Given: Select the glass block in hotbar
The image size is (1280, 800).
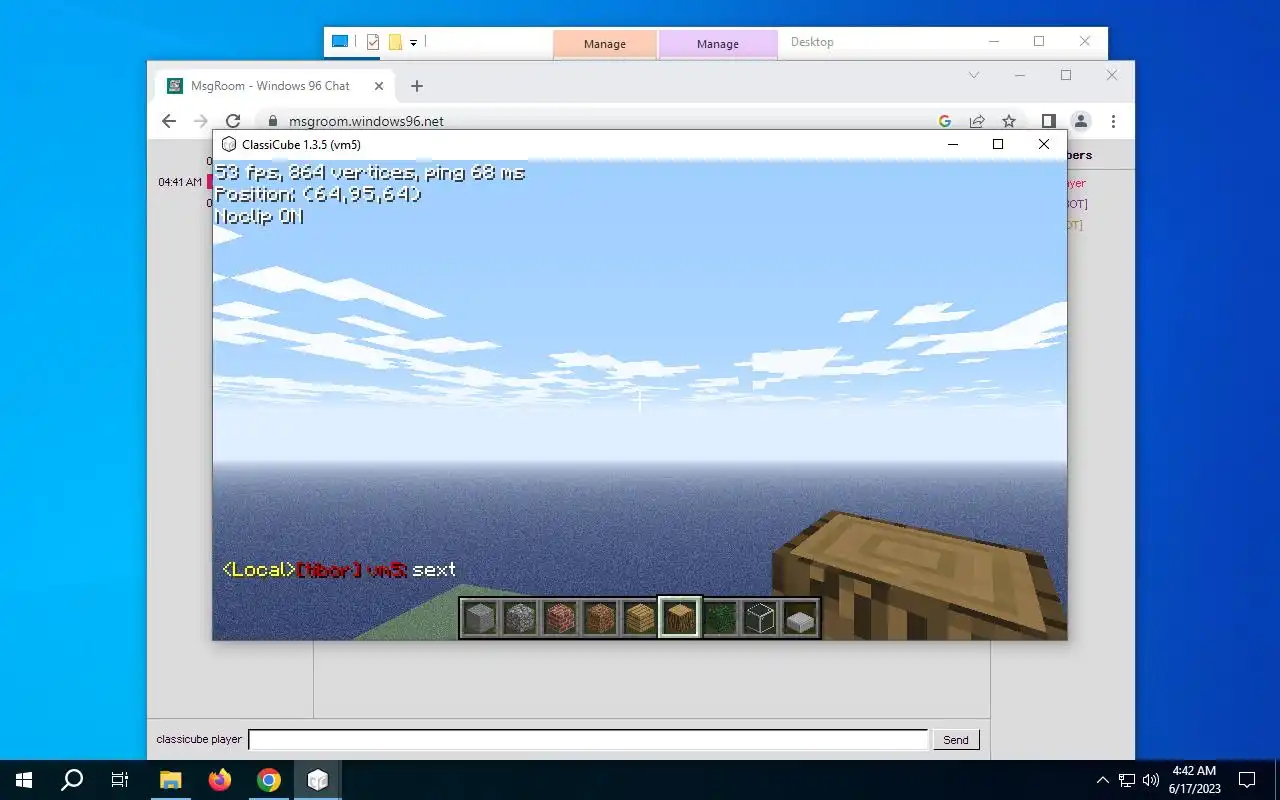Looking at the screenshot, I should coord(760,619).
